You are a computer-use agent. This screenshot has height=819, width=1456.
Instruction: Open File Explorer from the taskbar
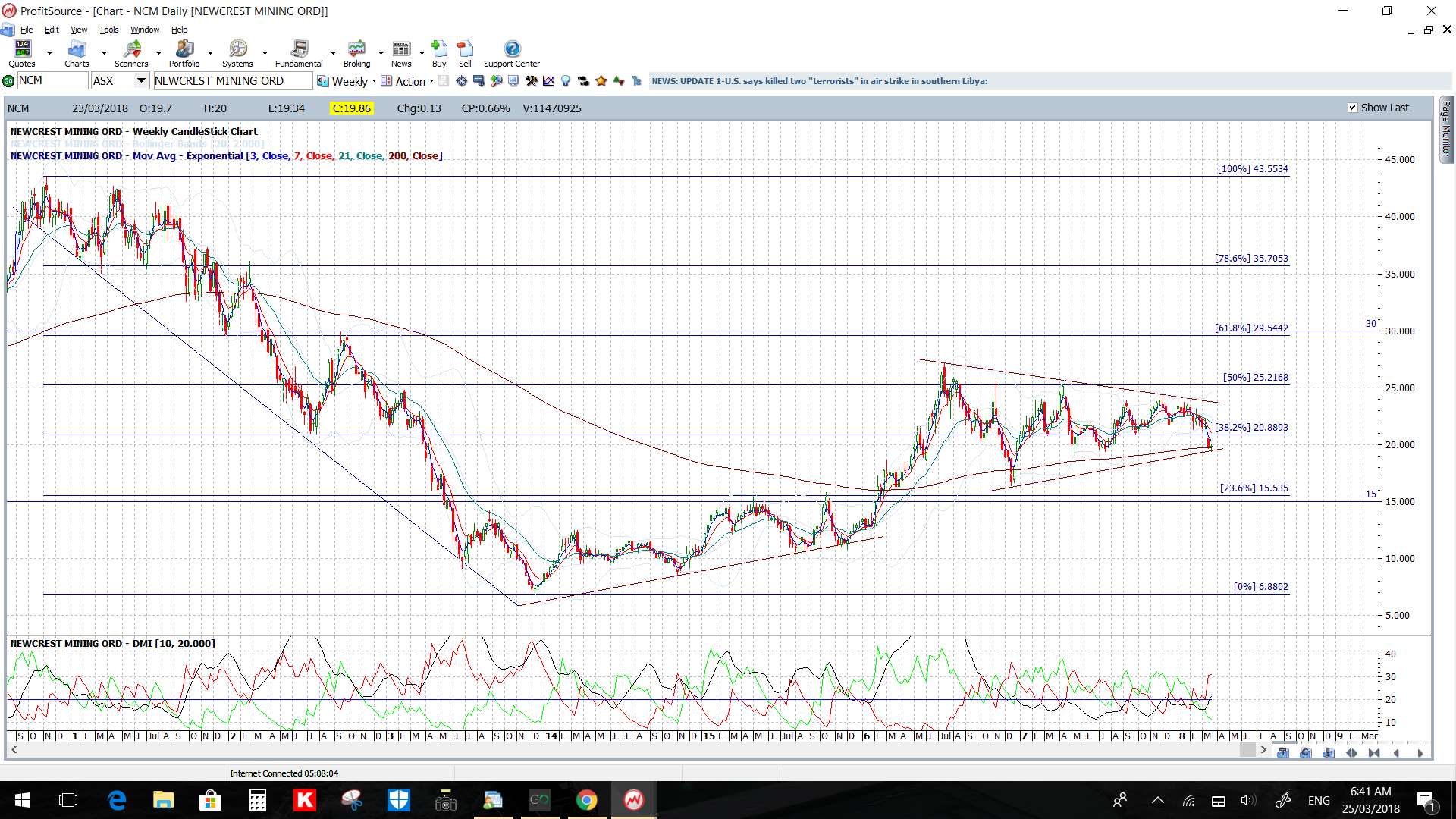click(163, 800)
